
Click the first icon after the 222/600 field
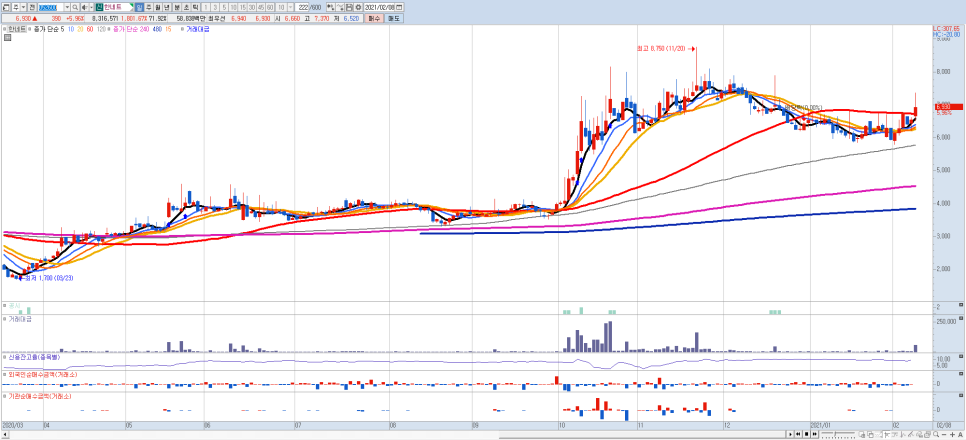pos(330,7)
